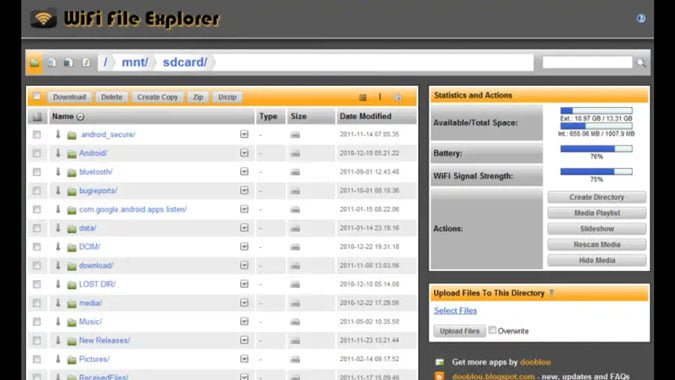The image size is (675, 380).
Task: Go to root slash in breadcrumb
Action: [105, 62]
